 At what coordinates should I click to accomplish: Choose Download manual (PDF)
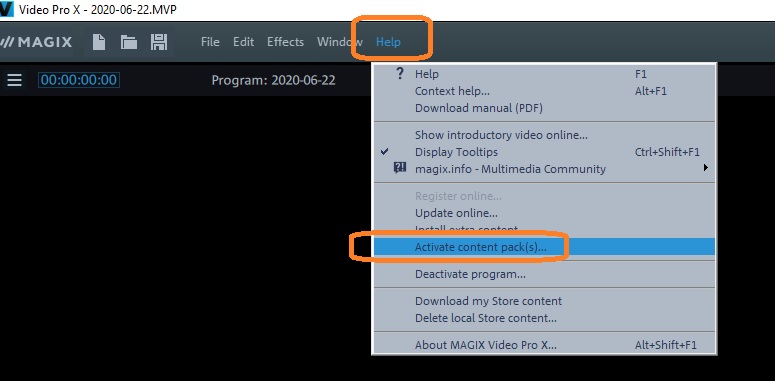pos(478,108)
